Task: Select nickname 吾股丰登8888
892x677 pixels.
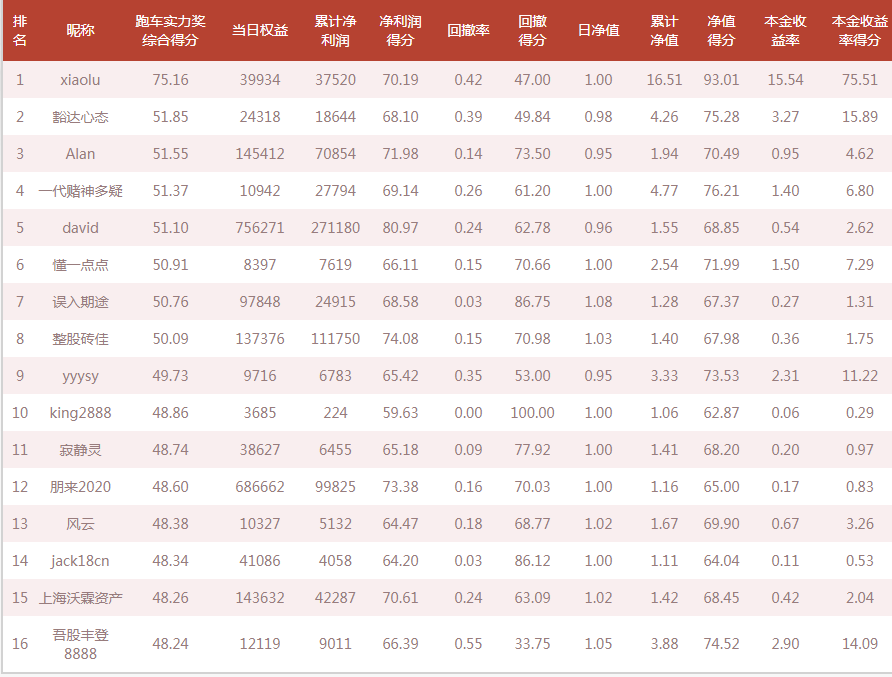Action: (x=80, y=644)
